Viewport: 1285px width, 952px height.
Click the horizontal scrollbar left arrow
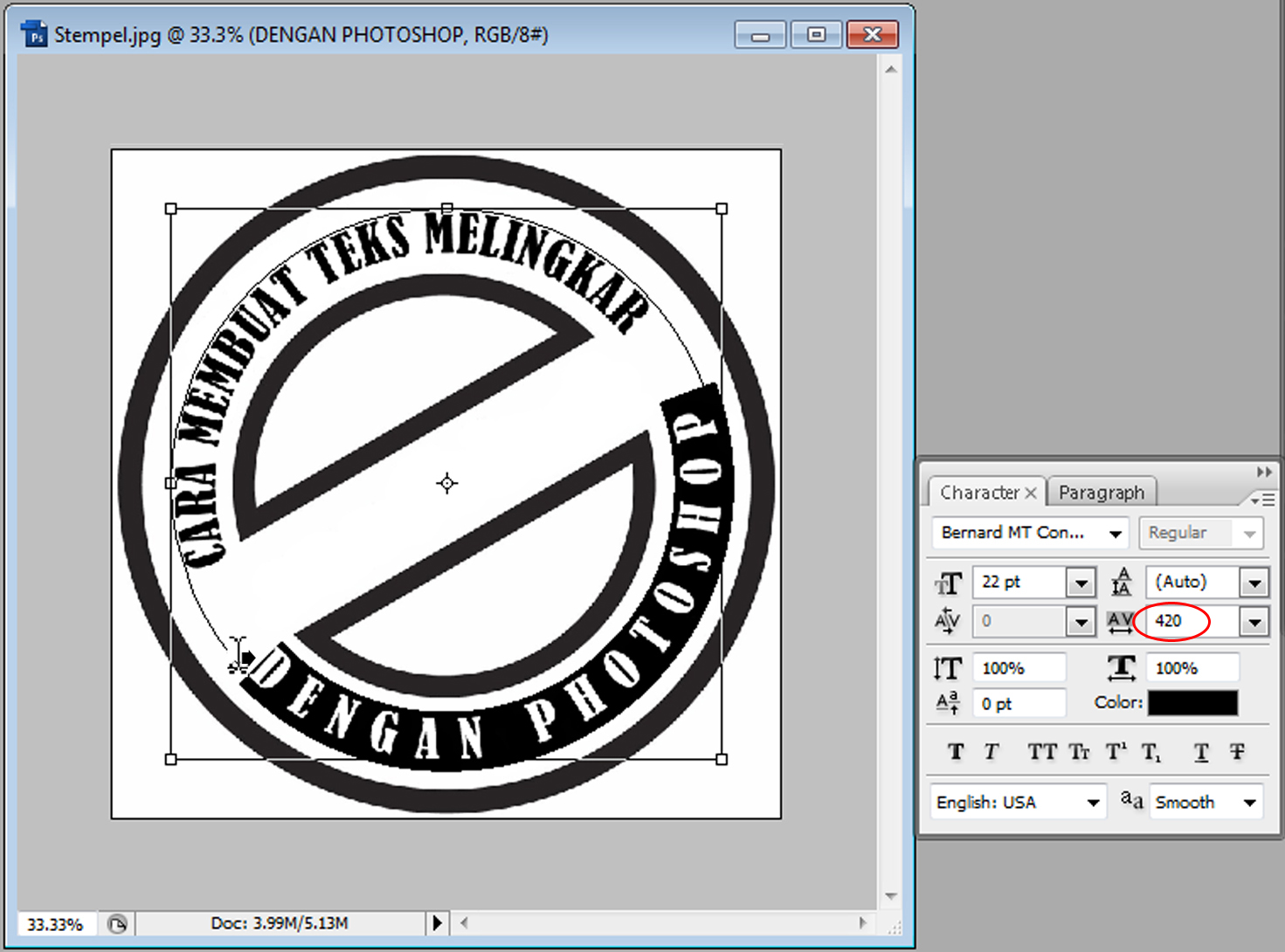click(464, 922)
